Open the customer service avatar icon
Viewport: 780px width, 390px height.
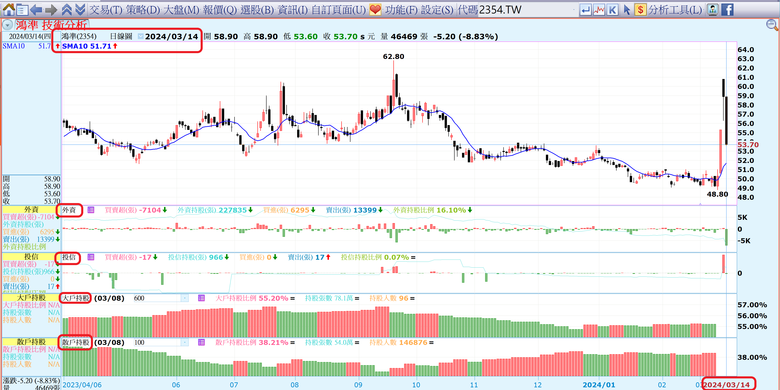click(x=713, y=9)
